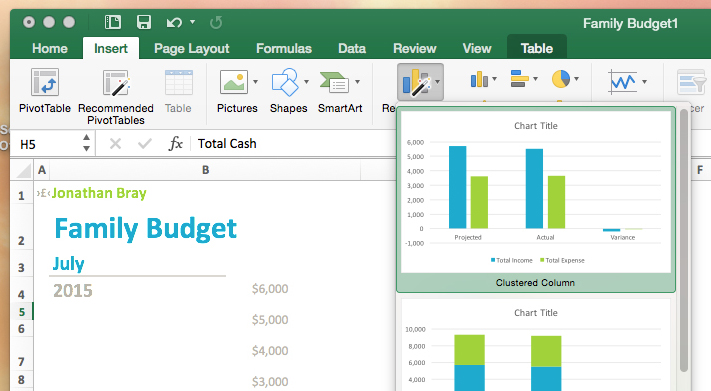
Task: Choose the Clustered Column chart preview
Action: pos(536,200)
